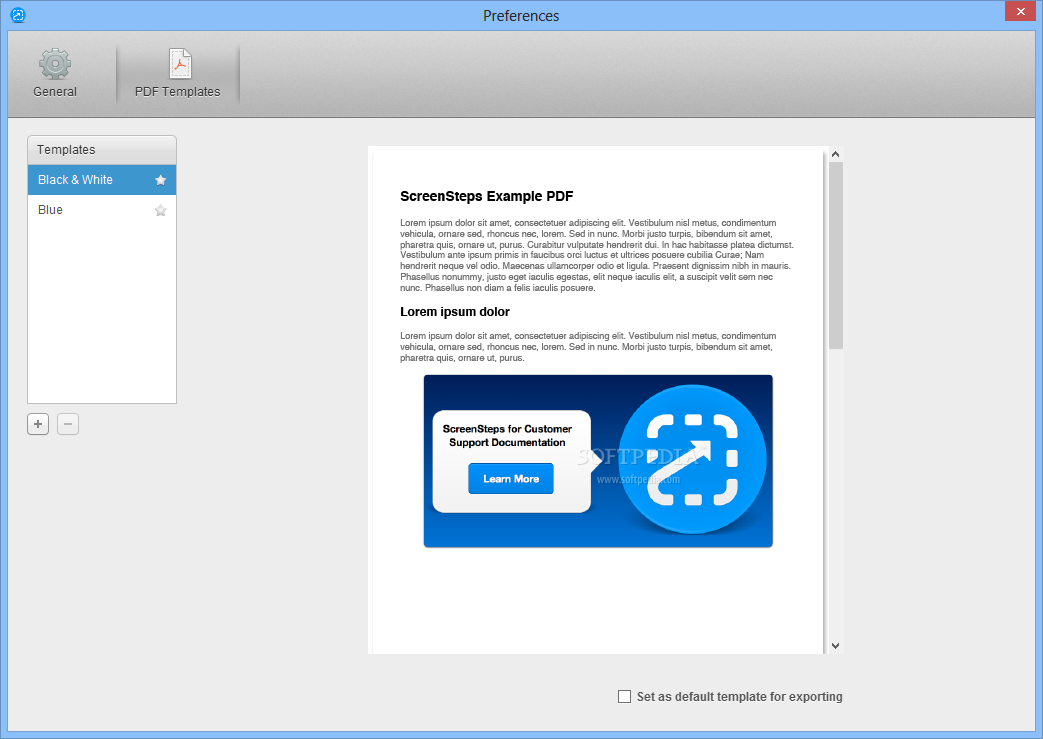Click the ScreenSteps banner image in the preview
Viewport: 1043px width, 739px height.
pos(598,461)
